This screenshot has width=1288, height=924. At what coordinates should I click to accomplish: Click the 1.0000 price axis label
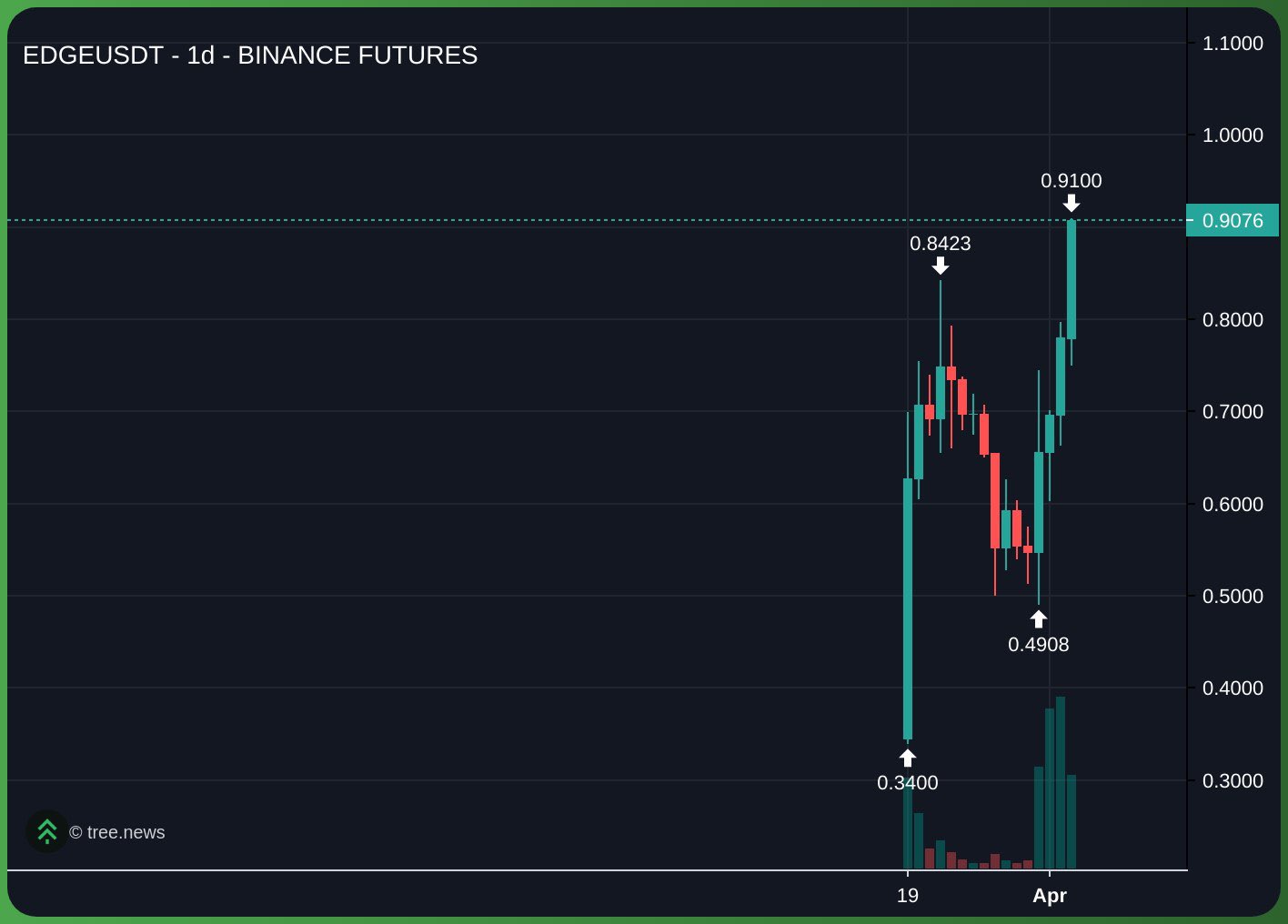[1233, 136]
